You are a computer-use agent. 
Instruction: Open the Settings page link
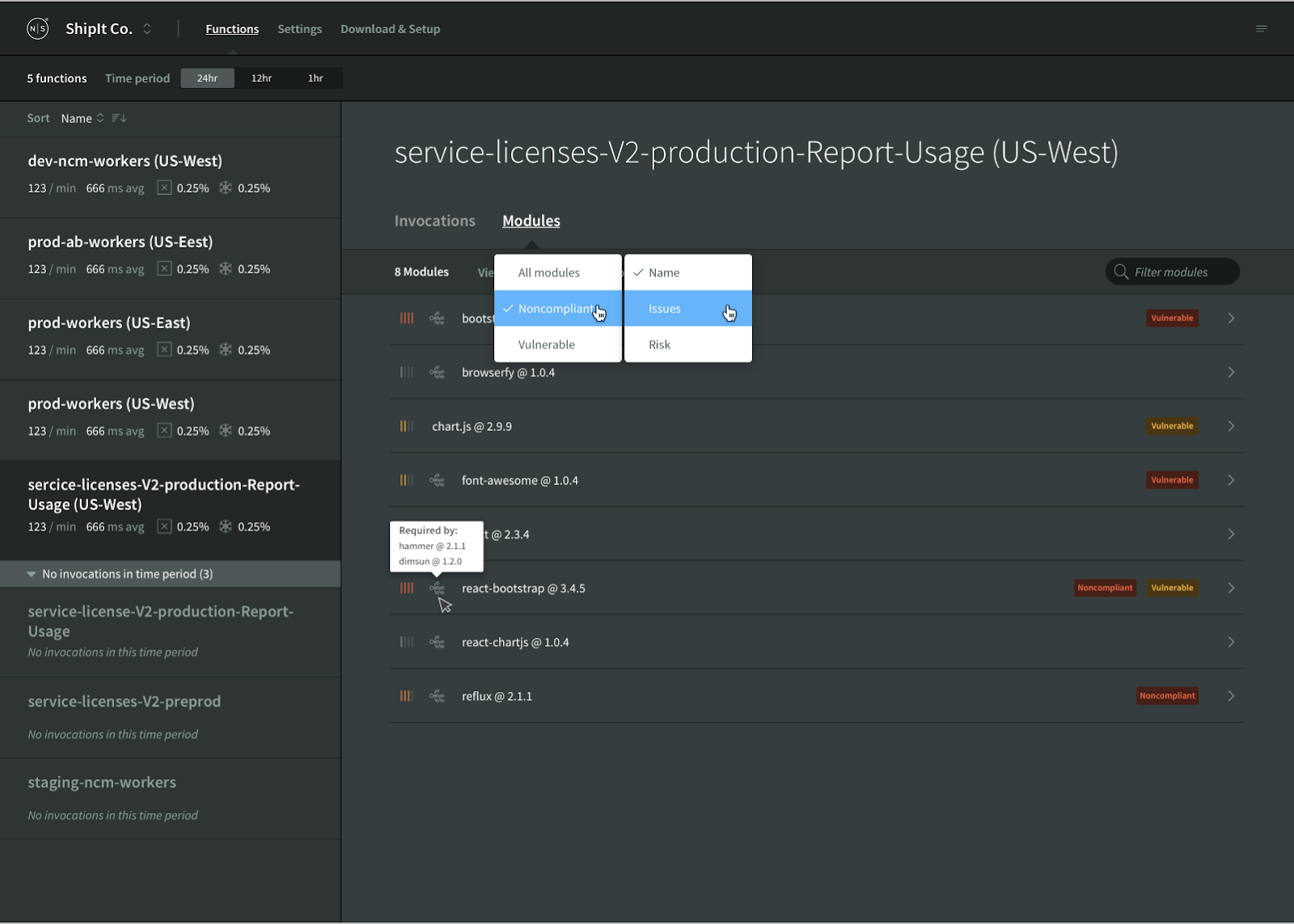(299, 29)
